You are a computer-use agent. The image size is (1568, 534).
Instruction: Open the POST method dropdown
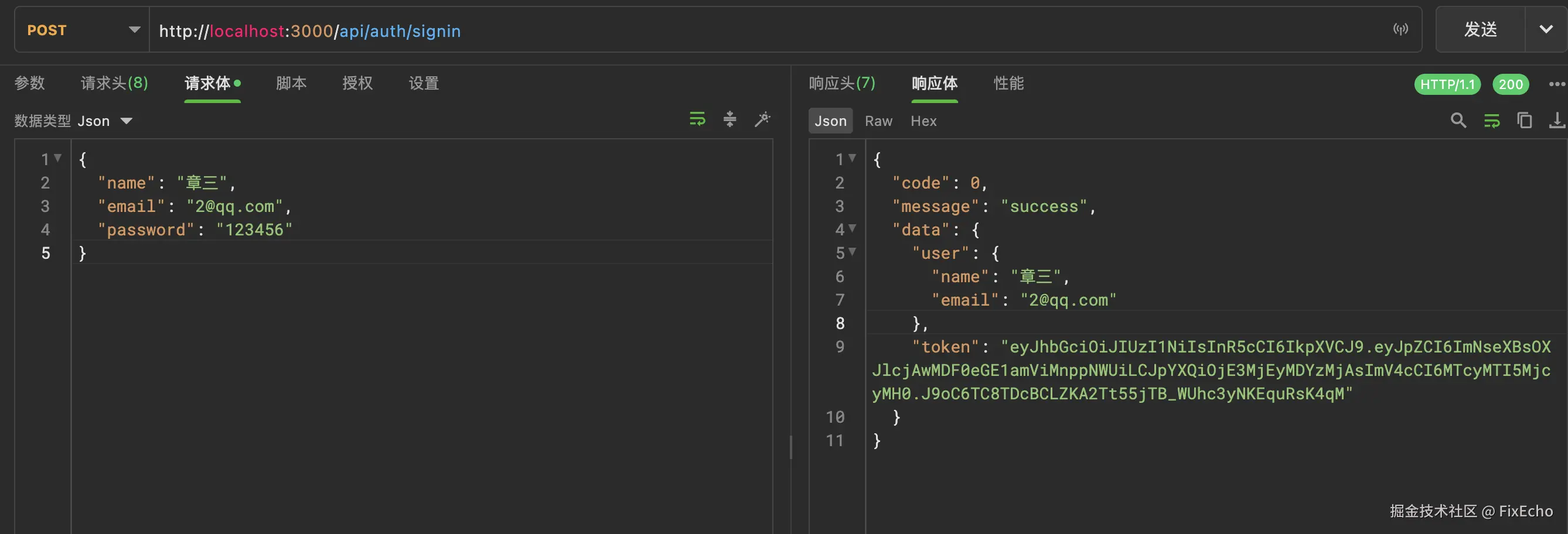point(82,30)
